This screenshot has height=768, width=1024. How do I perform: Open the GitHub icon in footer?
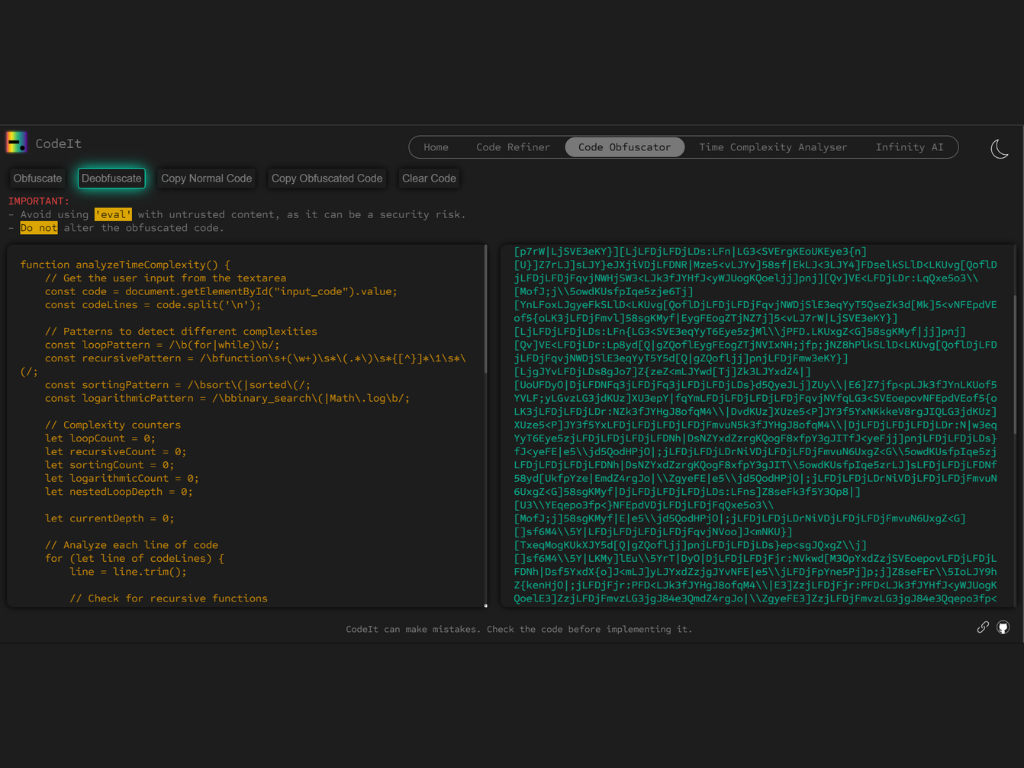click(x=1003, y=627)
